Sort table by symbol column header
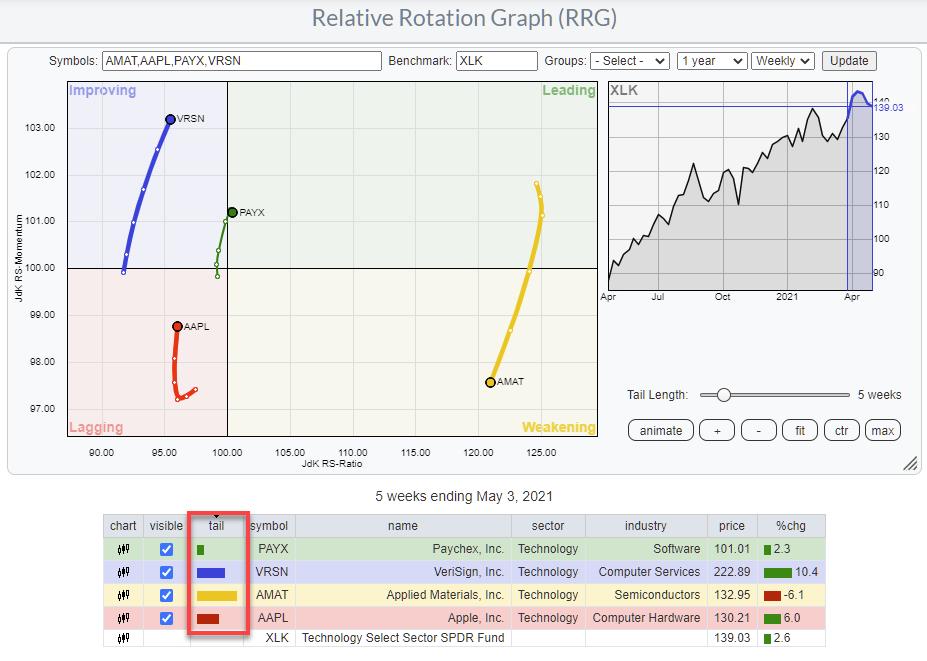The image size is (927, 661). tap(269, 526)
